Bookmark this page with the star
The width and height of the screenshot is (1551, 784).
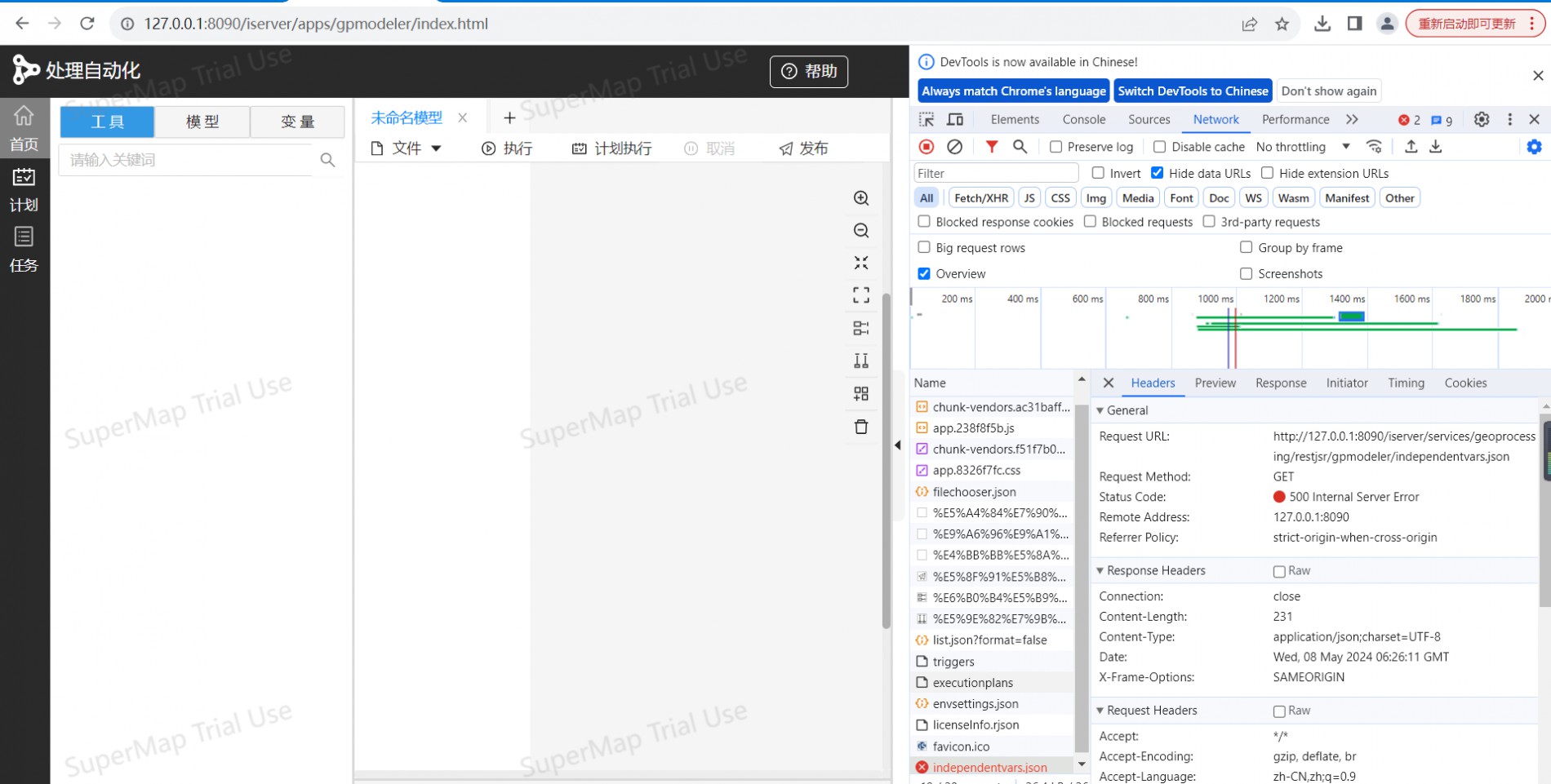(1282, 24)
